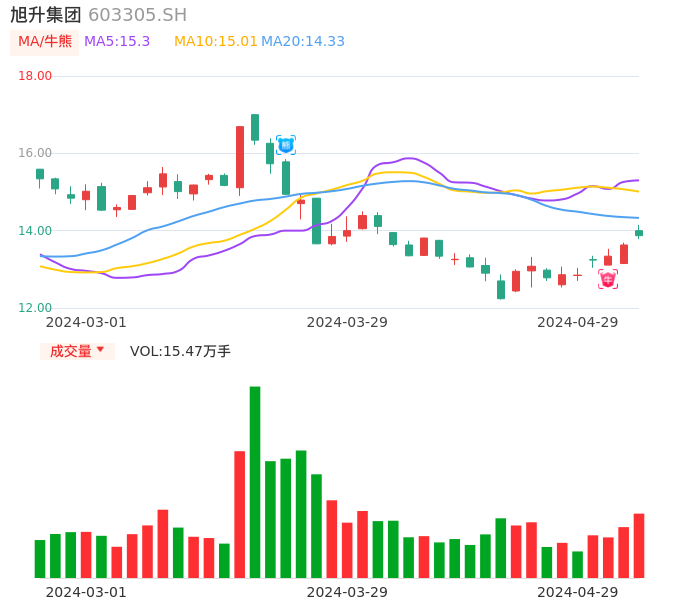This screenshot has width=686, height=606.
Task: Click the last candlestick on the right
Action: 639,233
